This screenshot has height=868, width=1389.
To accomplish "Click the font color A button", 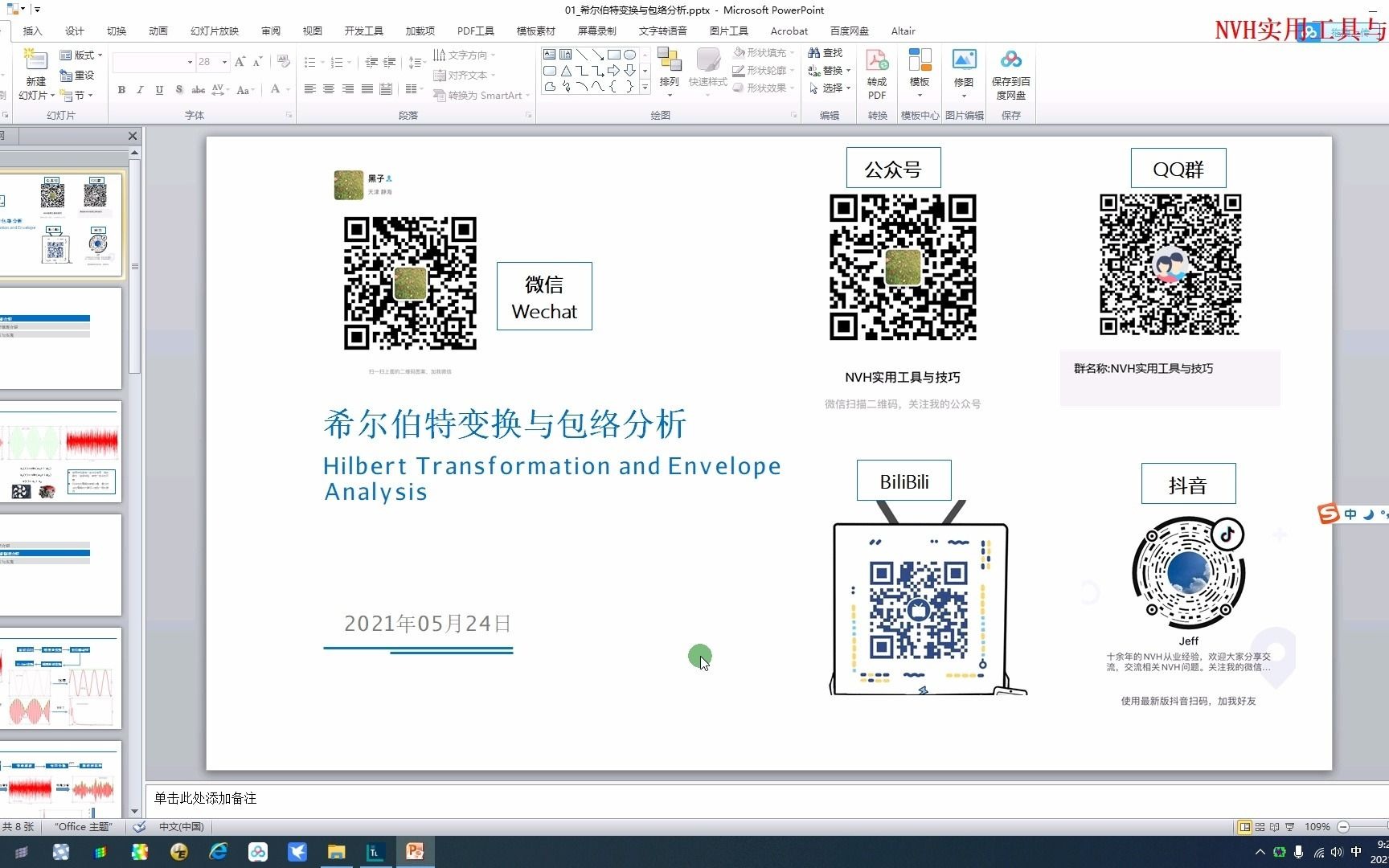I will (x=275, y=89).
